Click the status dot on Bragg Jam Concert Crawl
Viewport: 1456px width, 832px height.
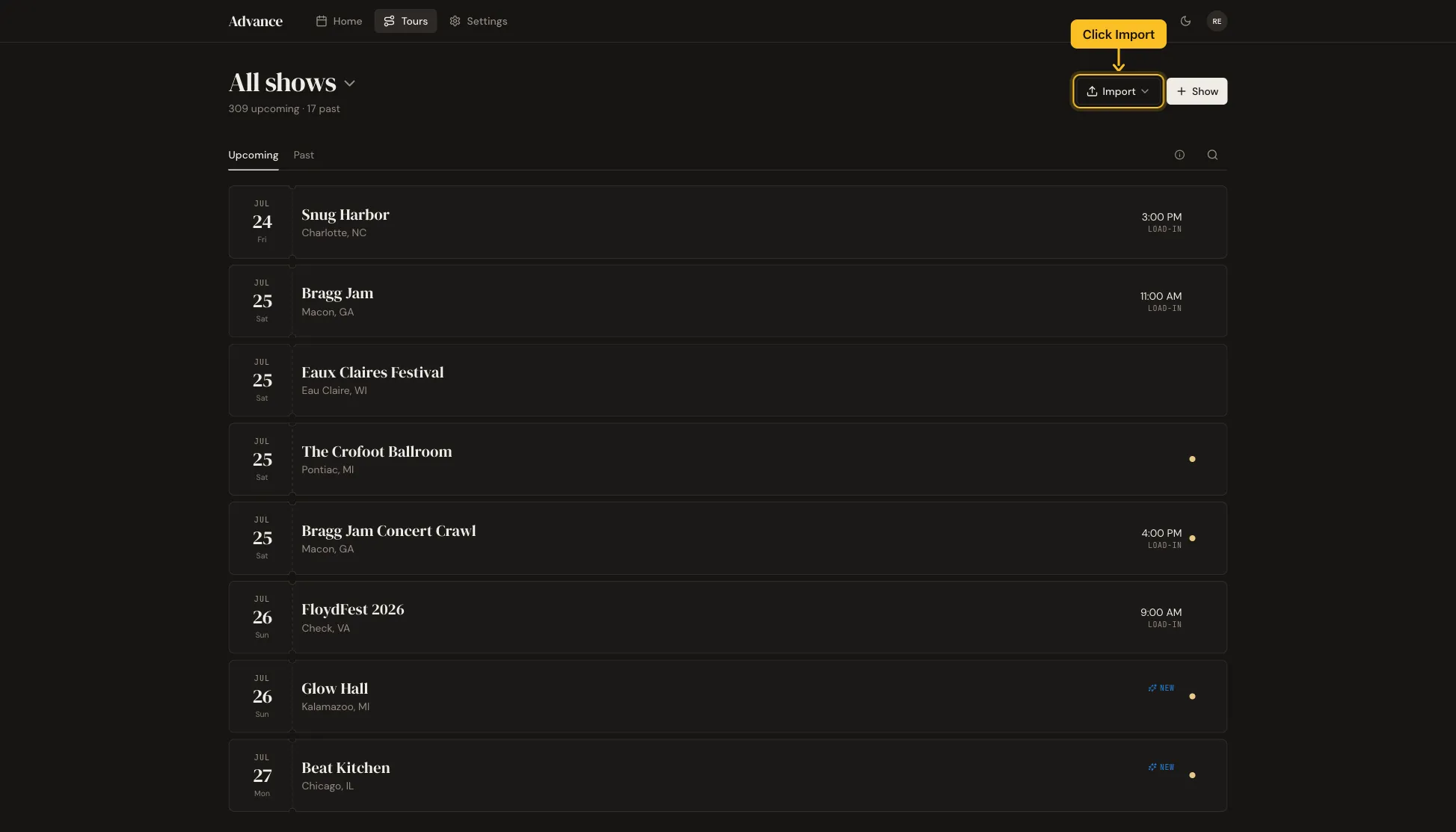1192,538
